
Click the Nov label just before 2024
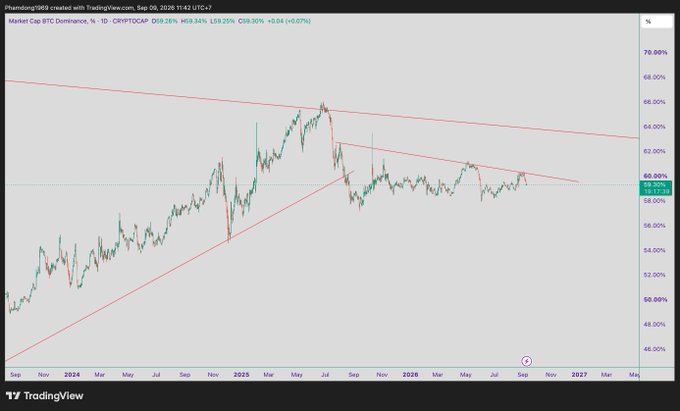click(43, 375)
